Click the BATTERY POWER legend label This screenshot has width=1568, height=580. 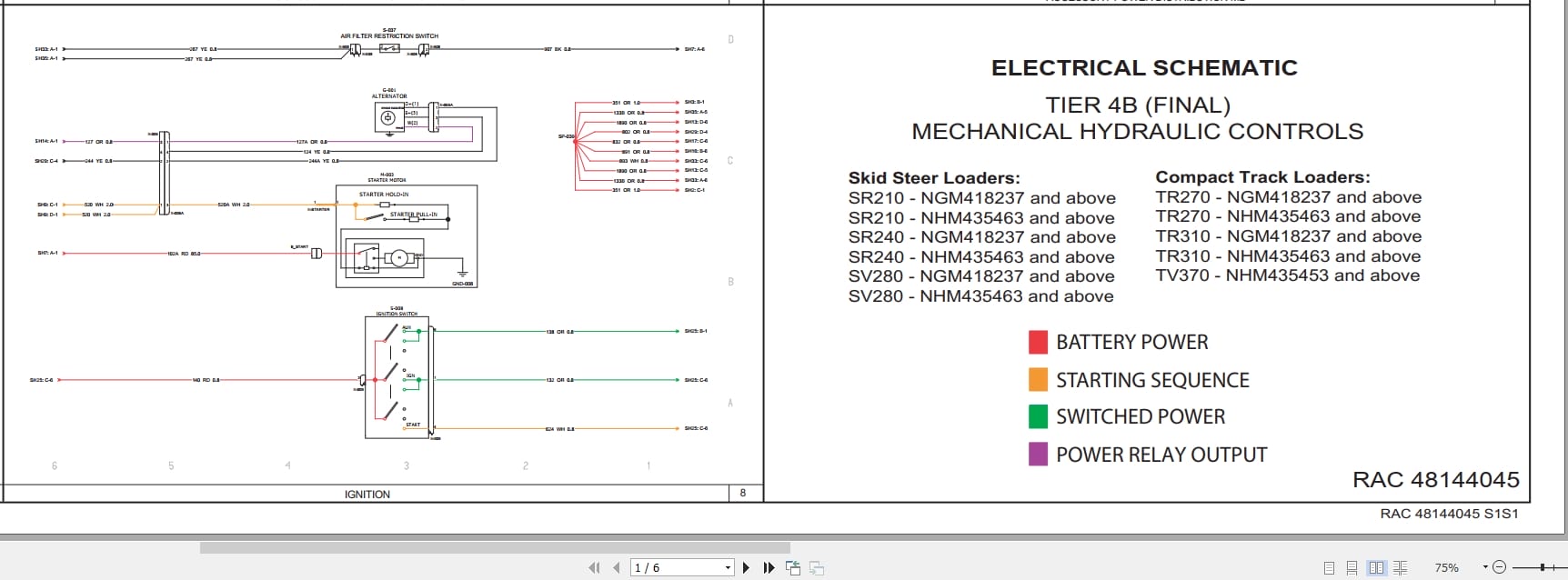coord(1132,343)
